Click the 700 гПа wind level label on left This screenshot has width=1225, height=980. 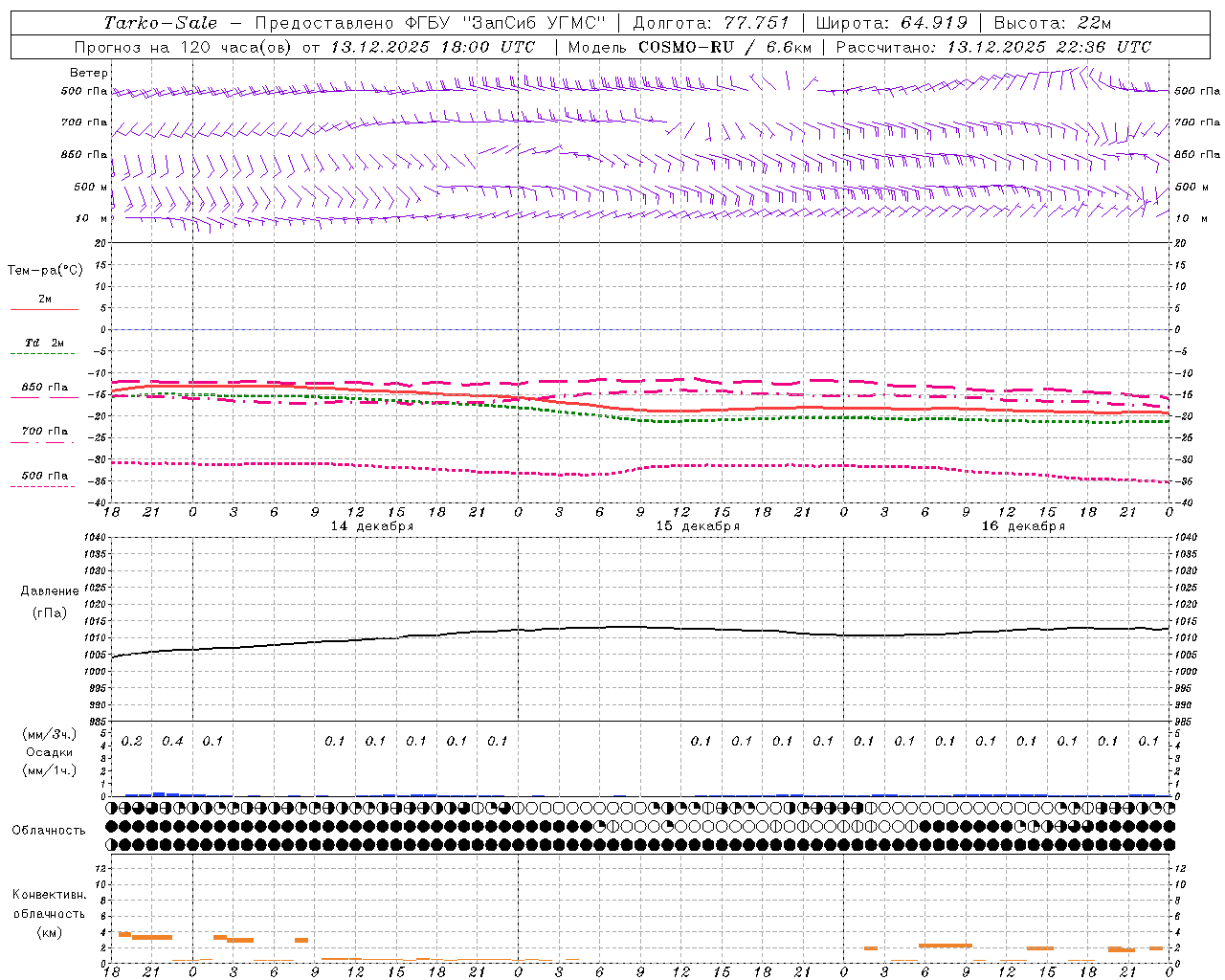pos(84,122)
